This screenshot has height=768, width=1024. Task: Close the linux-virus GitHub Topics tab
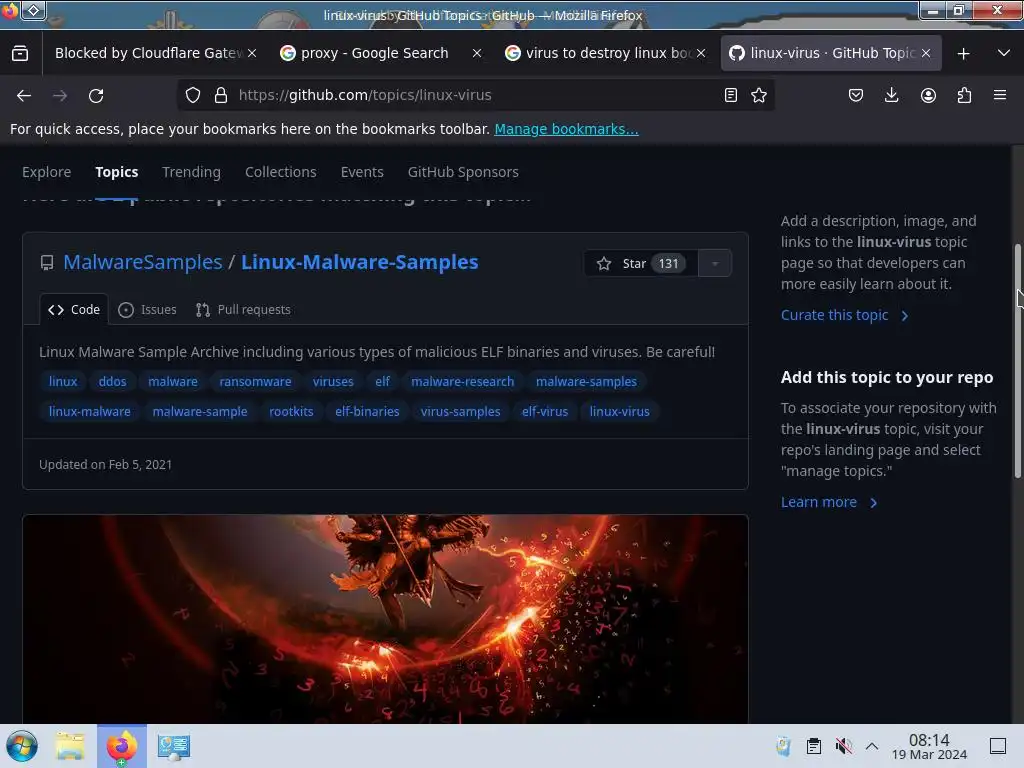925,53
